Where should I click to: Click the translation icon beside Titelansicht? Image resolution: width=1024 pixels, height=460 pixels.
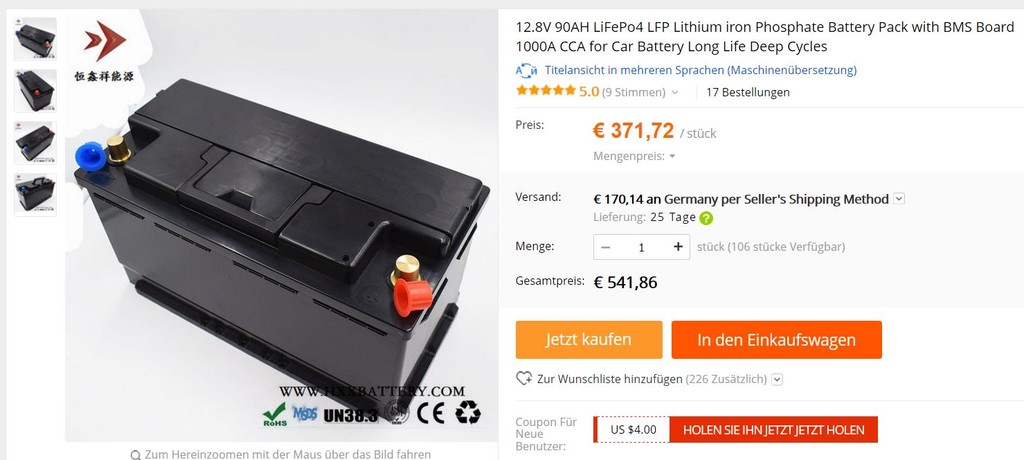(526, 70)
